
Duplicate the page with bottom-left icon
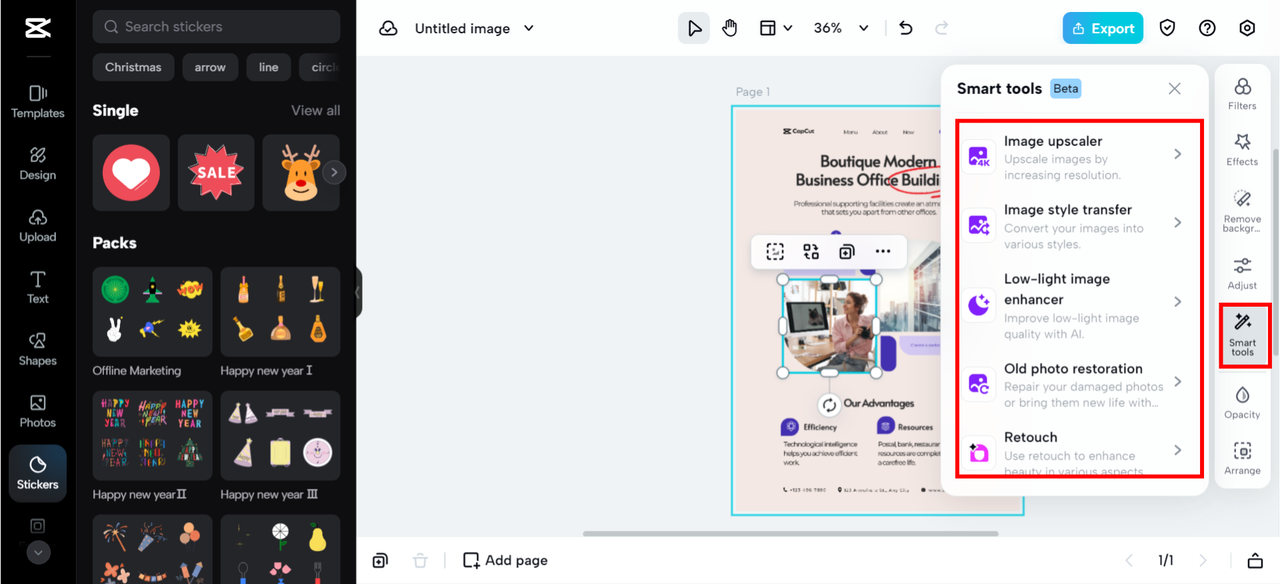(380, 560)
